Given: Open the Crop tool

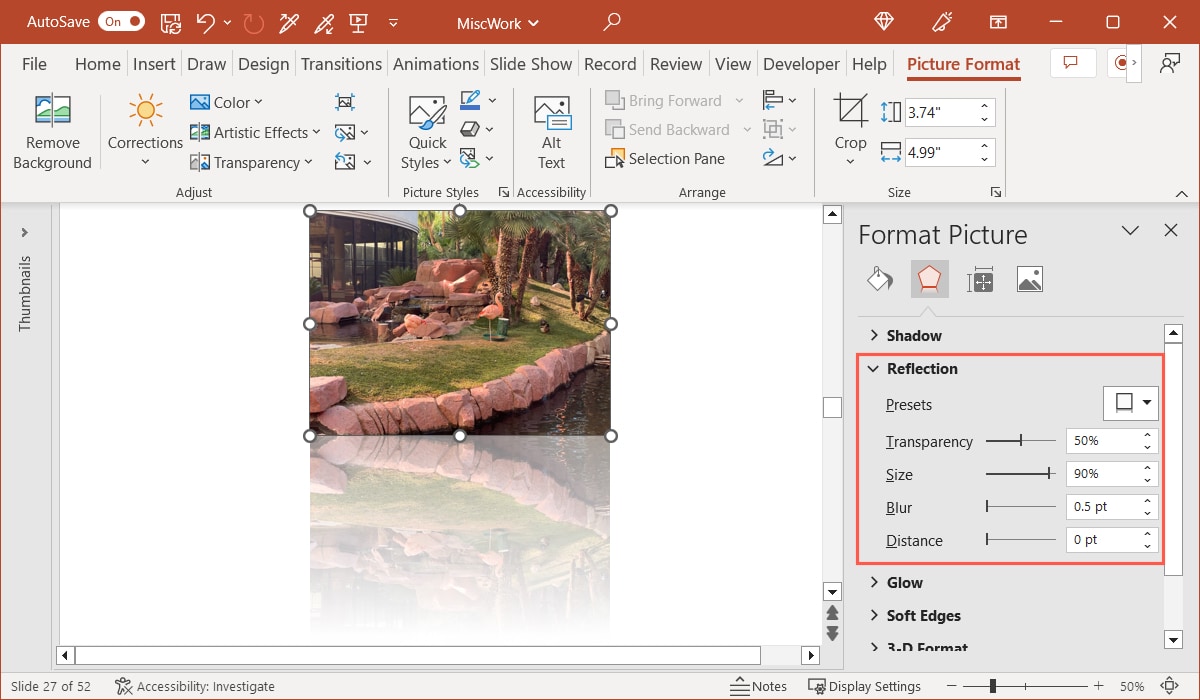Looking at the screenshot, I should pos(849,128).
